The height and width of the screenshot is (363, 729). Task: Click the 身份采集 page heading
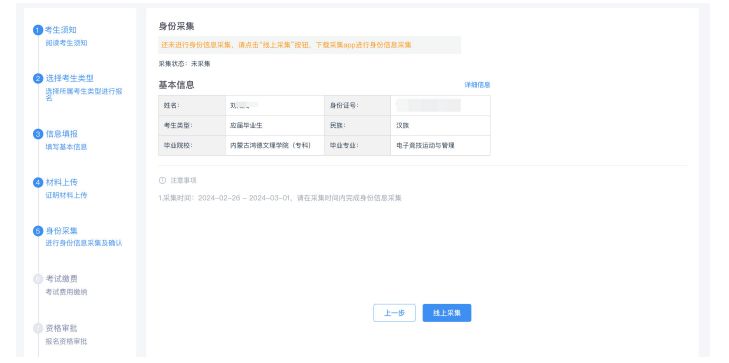[x=176, y=26]
